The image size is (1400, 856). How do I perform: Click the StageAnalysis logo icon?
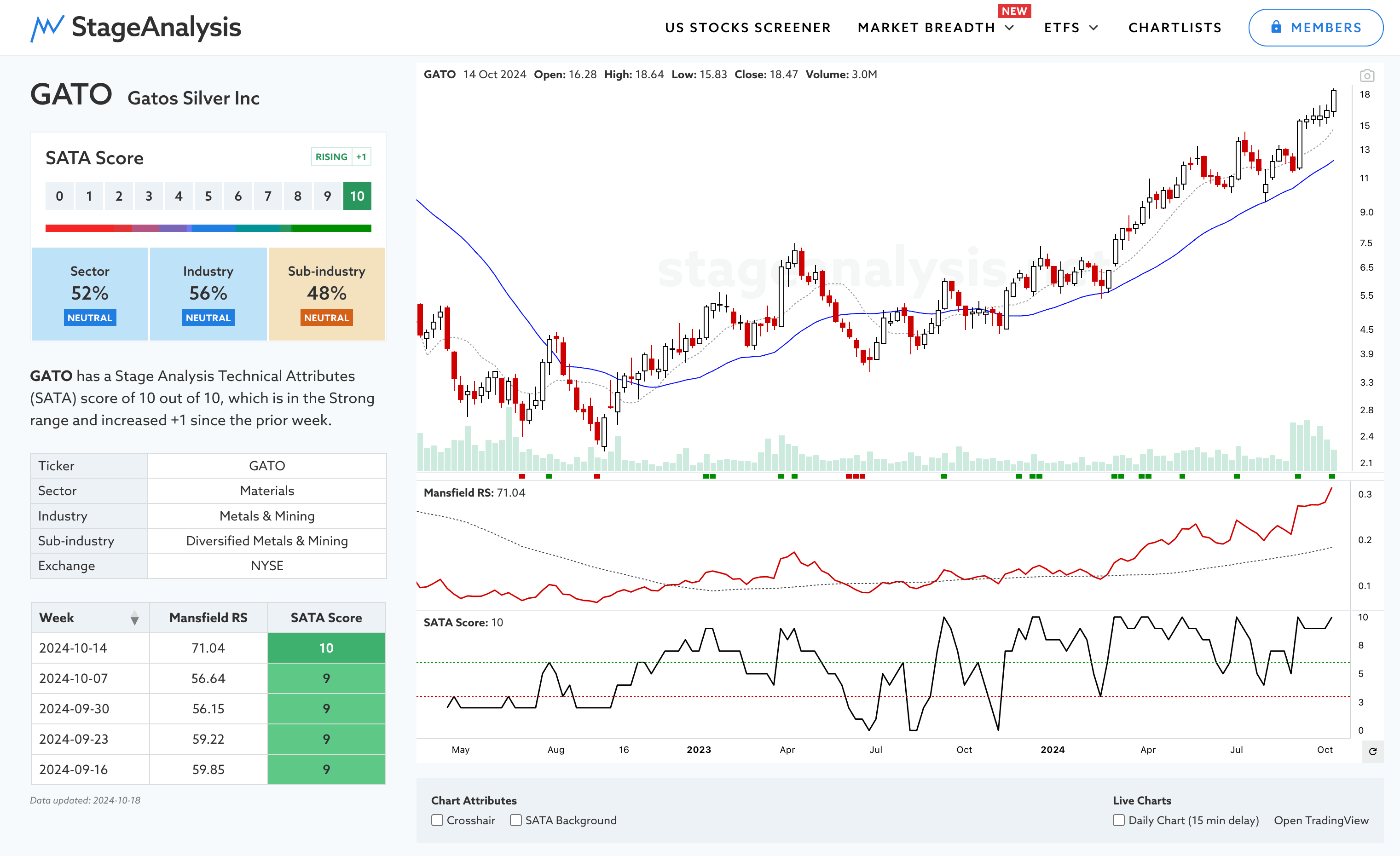coord(47,28)
